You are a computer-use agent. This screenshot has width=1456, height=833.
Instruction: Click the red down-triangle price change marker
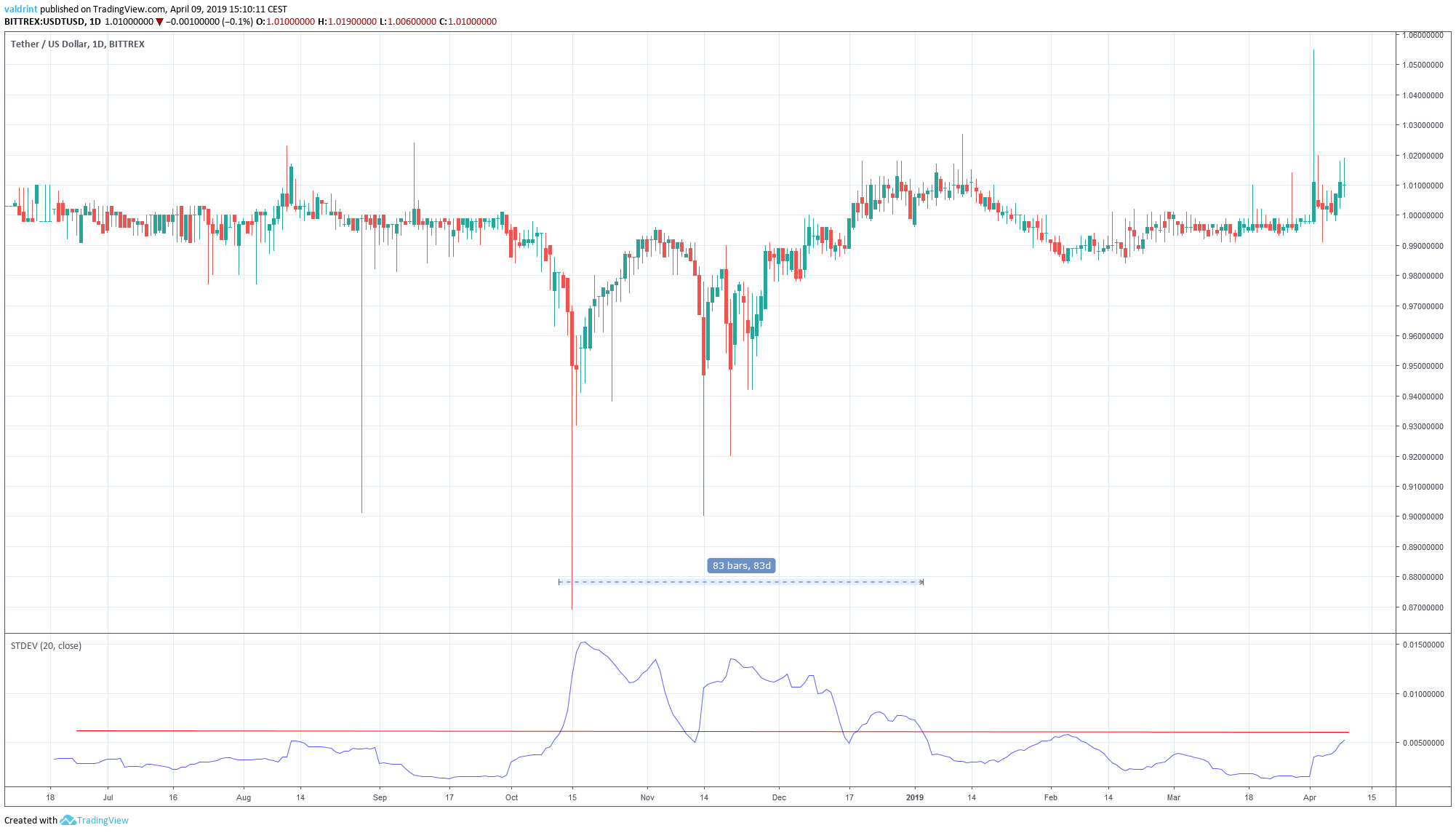160,22
